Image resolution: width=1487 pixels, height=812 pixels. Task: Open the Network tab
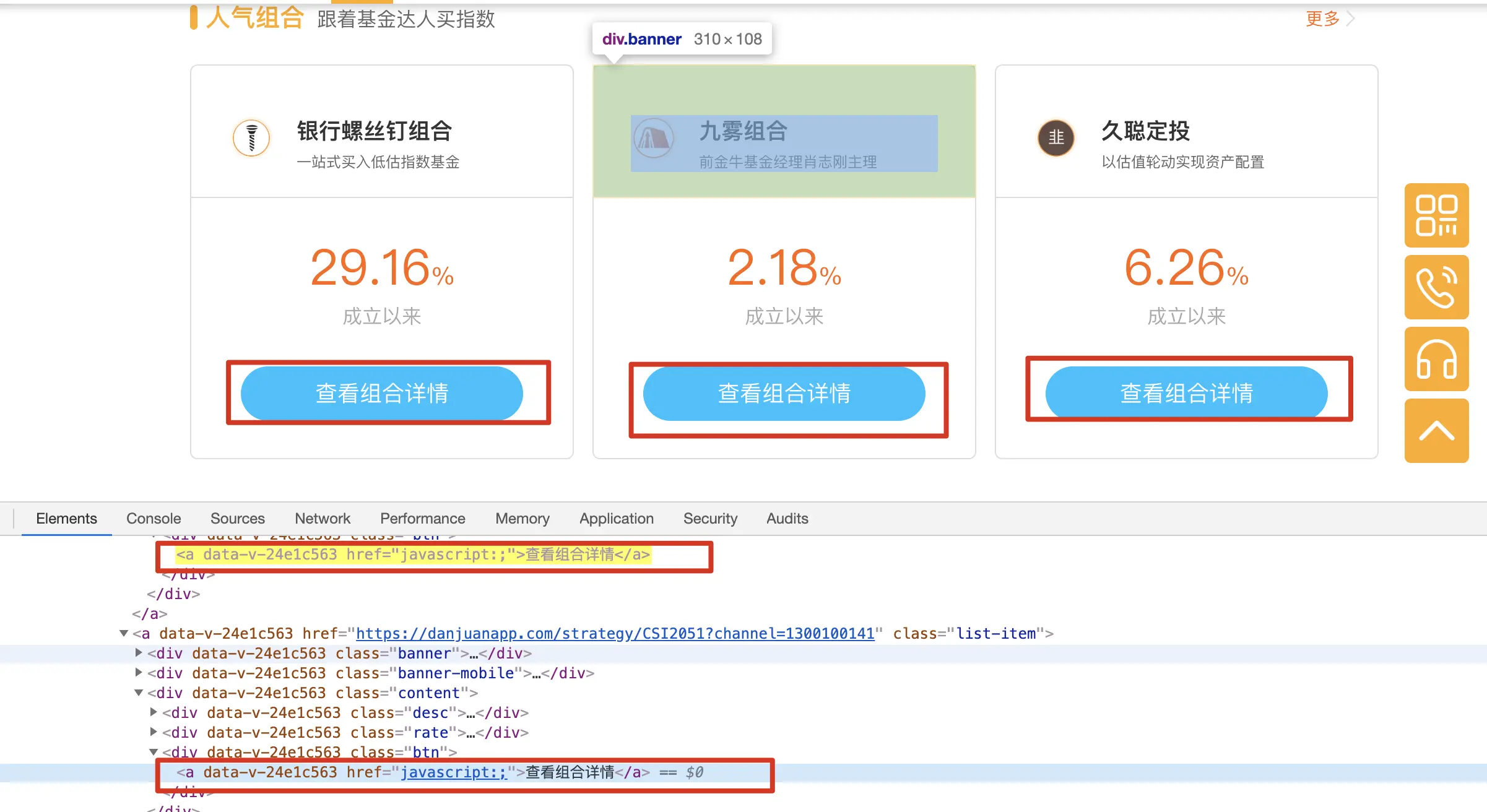[x=322, y=519]
